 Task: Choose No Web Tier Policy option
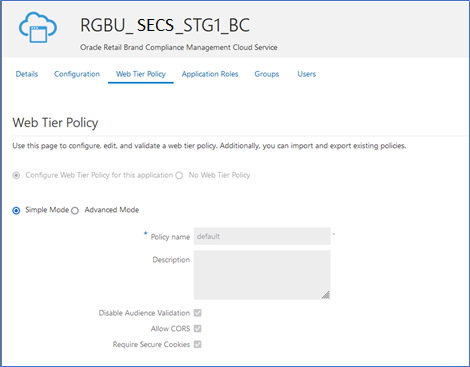tap(179, 175)
